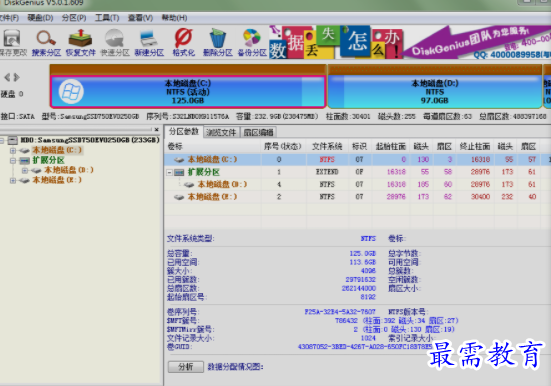
Task: Click the Windows logo icon on C: partition bar
Action: pyautogui.click(x=71, y=92)
